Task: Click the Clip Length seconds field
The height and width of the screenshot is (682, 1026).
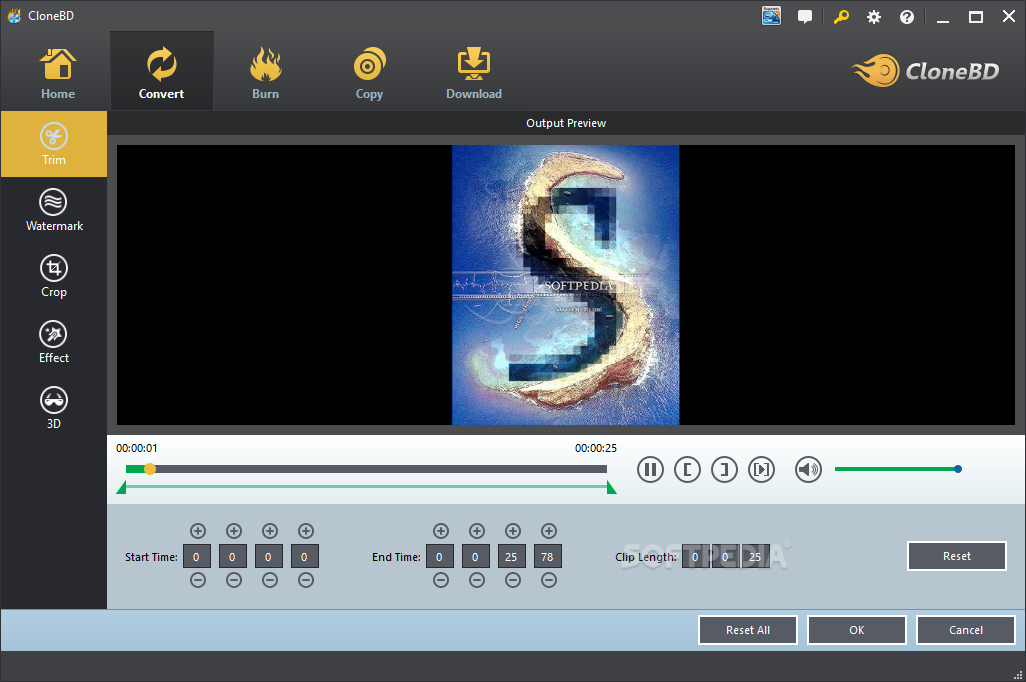Action: point(755,557)
